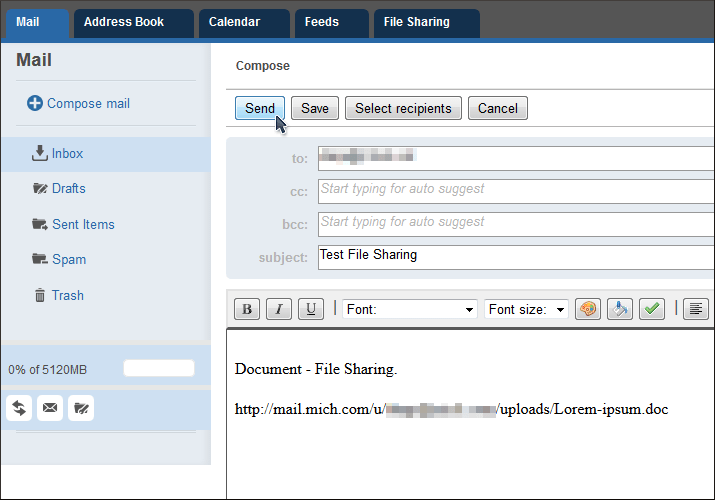Screen dimensions: 715x500
Task: Click the green checkmark spellcheck icon
Action: pos(653,309)
